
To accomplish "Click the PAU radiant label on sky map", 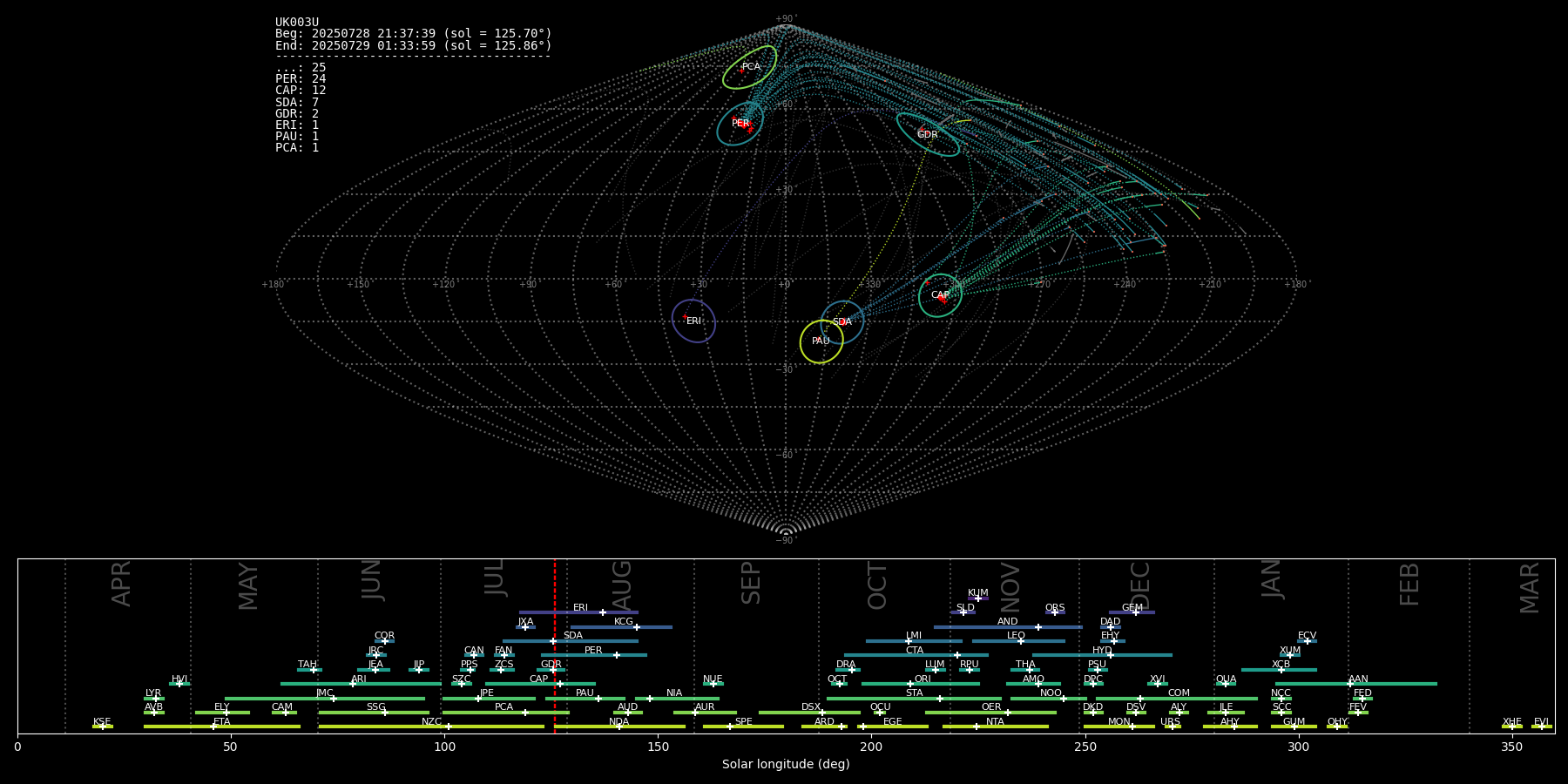I will (821, 341).
